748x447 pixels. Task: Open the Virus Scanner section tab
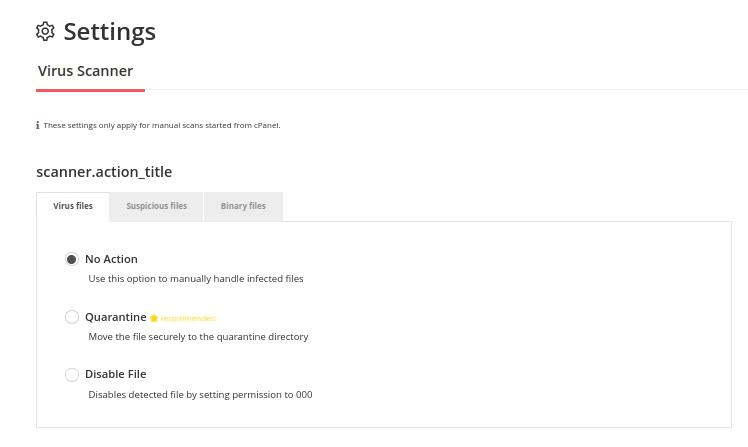[x=86, y=71]
